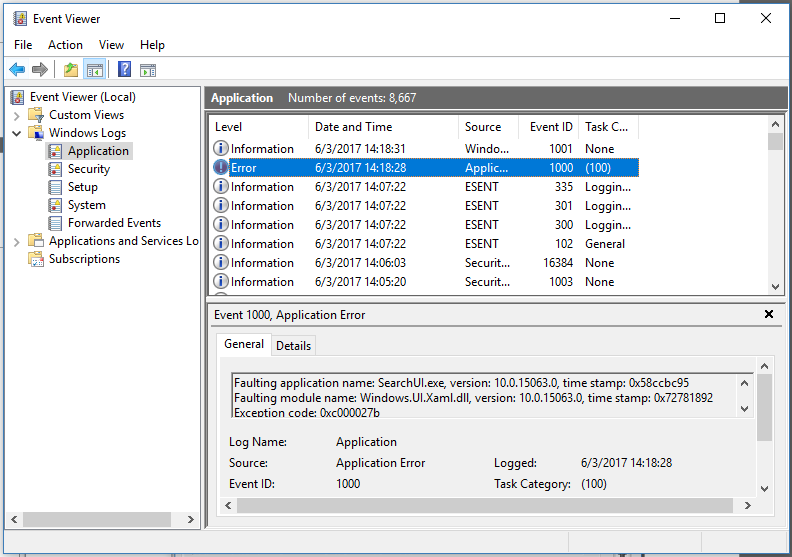This screenshot has width=792, height=557.
Task: Click the Event Viewer title bar icon
Action: pos(20,19)
